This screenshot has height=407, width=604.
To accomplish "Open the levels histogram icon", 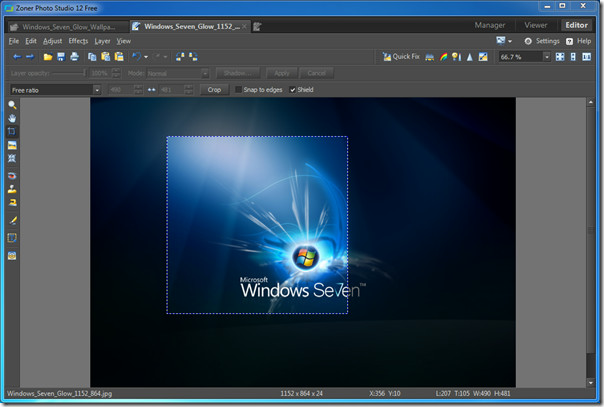I will coord(430,57).
